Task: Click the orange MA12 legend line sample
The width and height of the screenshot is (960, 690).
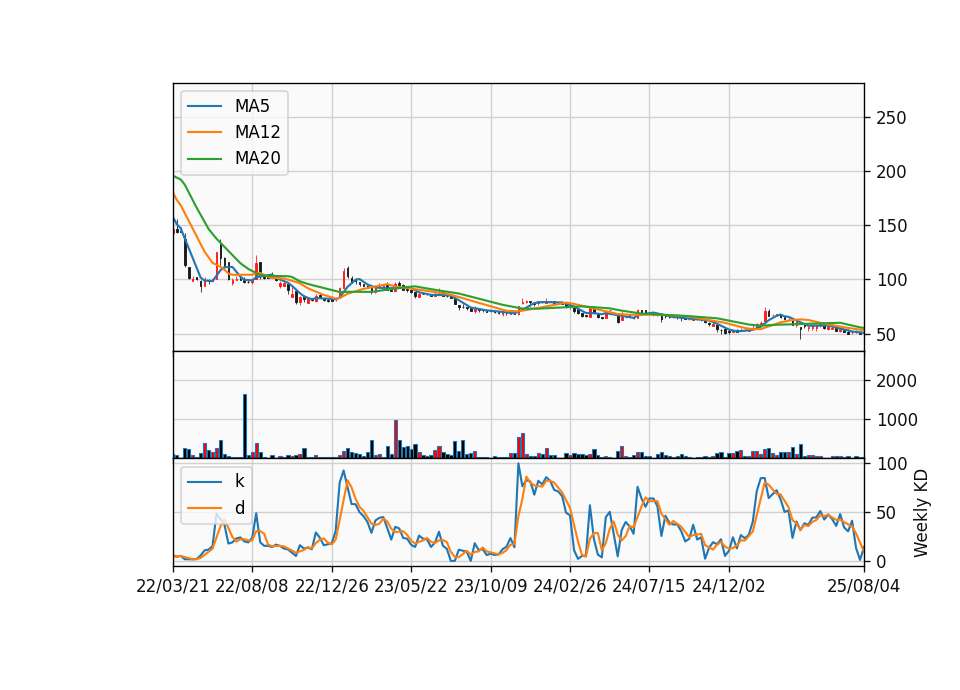Action: [x=204, y=132]
